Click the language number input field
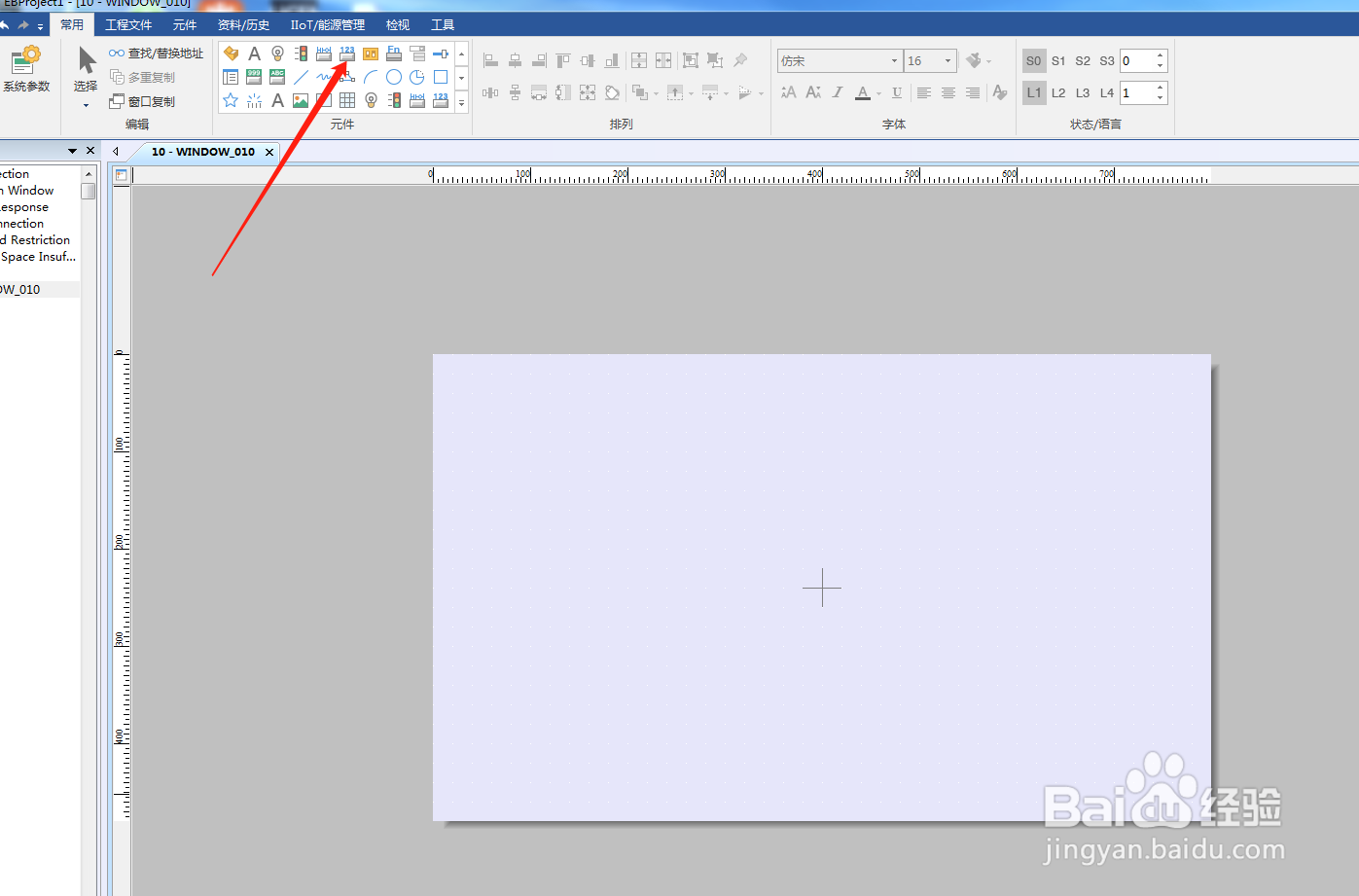 (1137, 92)
